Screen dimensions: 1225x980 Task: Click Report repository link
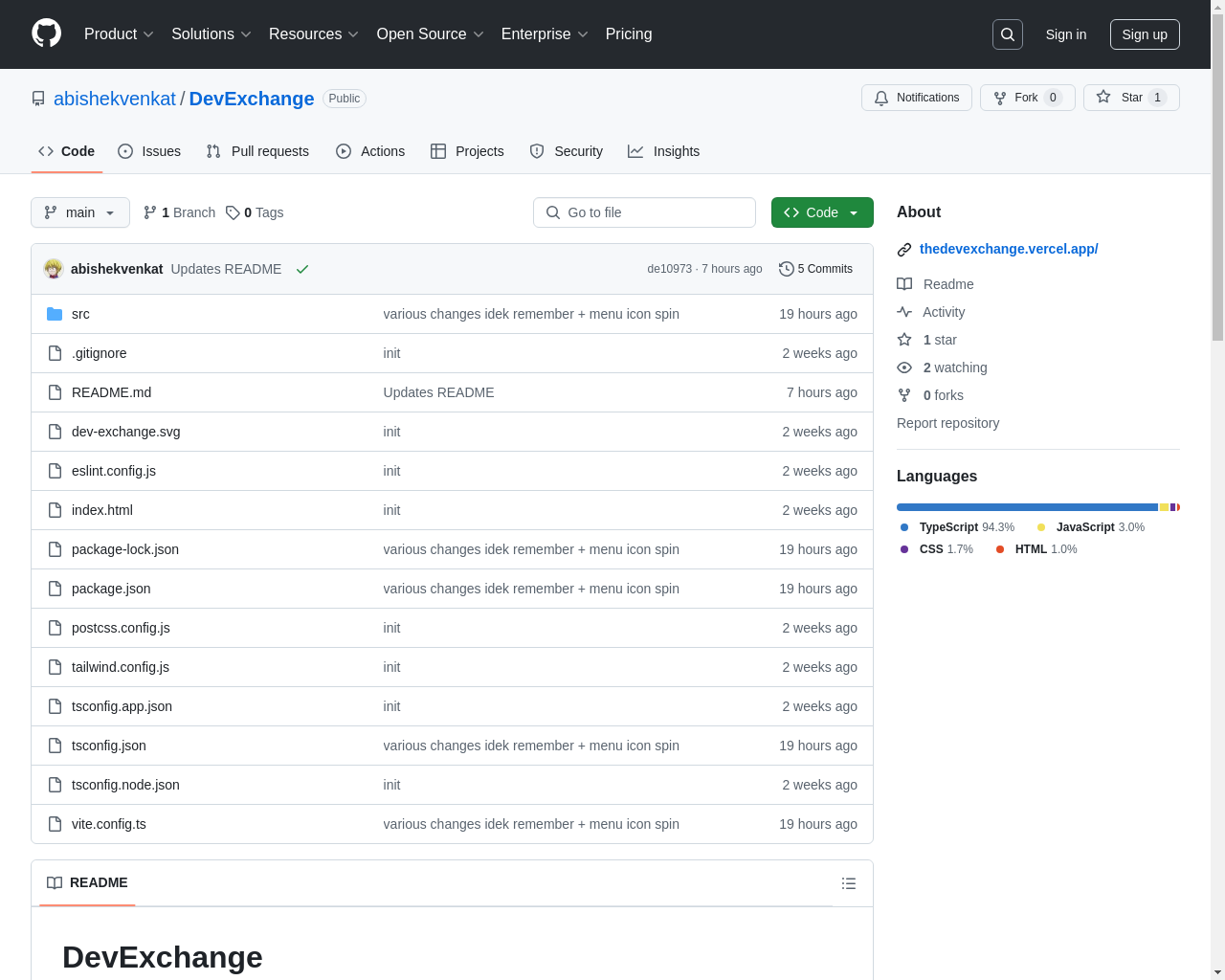coord(947,423)
